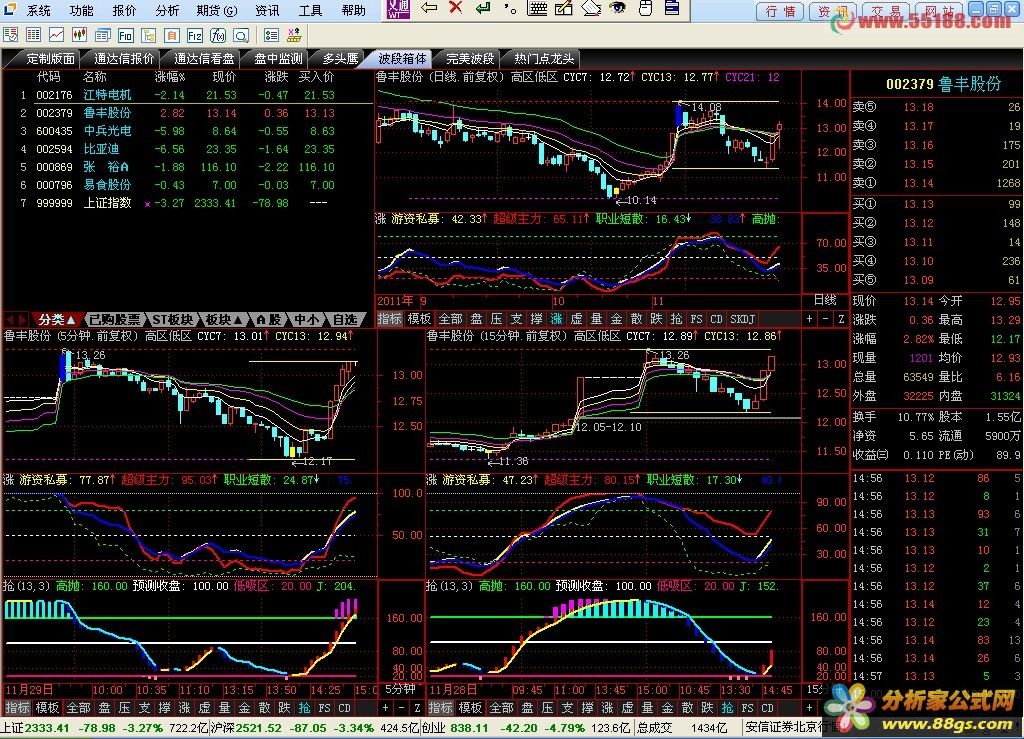This screenshot has height=739, width=1024.
Task: Toggle the CD indicator on the 5-minute chart
Action: (344, 708)
